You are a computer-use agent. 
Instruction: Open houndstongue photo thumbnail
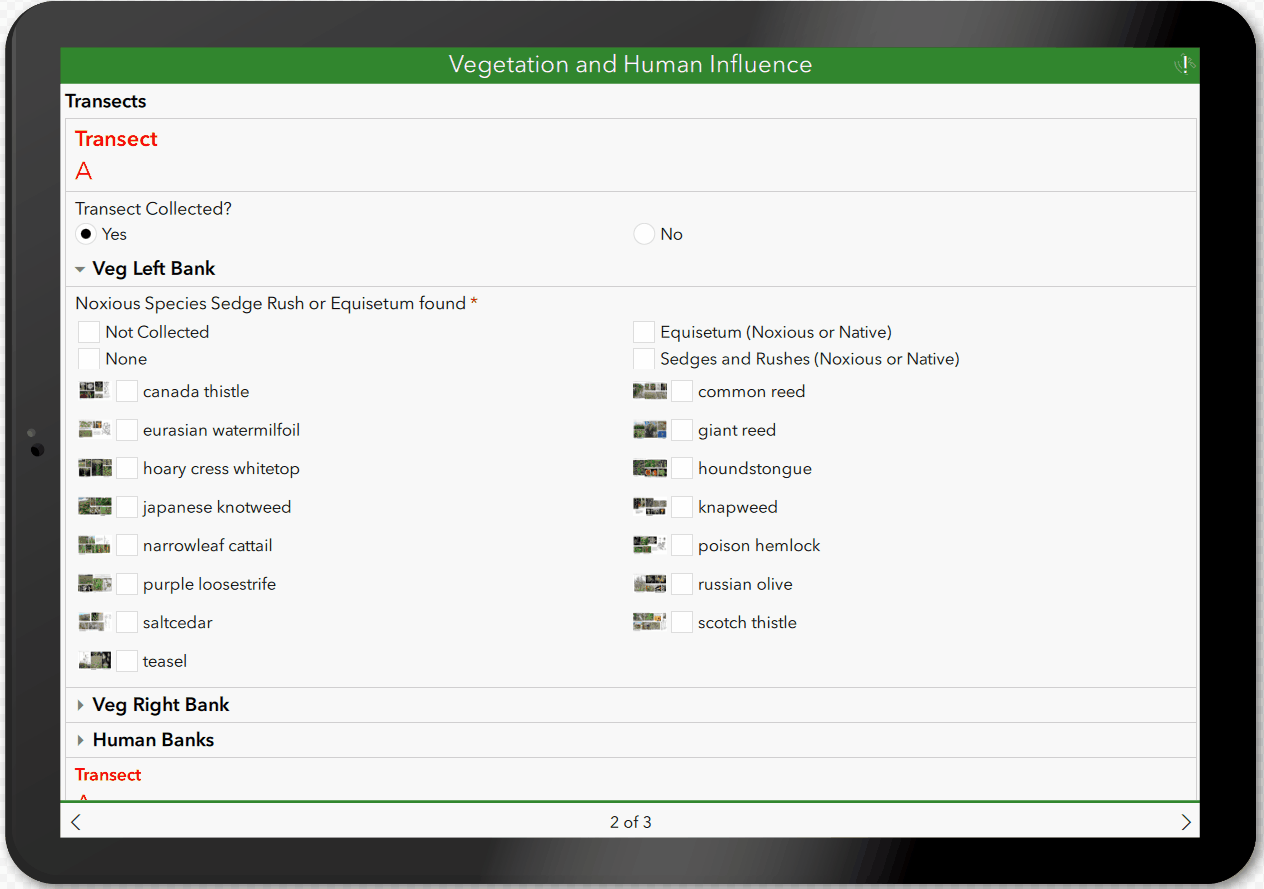pyautogui.click(x=650, y=468)
